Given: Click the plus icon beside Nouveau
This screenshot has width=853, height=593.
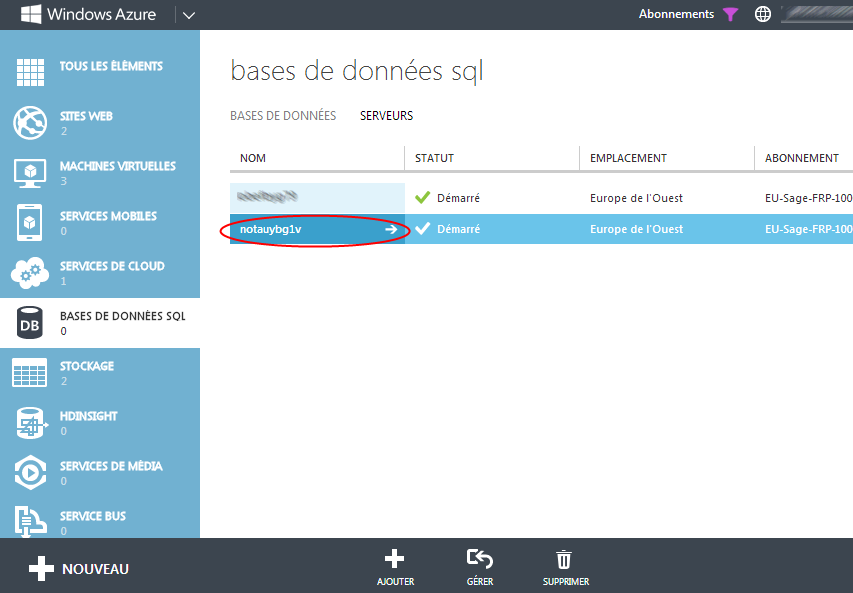Looking at the screenshot, I should 41,569.
